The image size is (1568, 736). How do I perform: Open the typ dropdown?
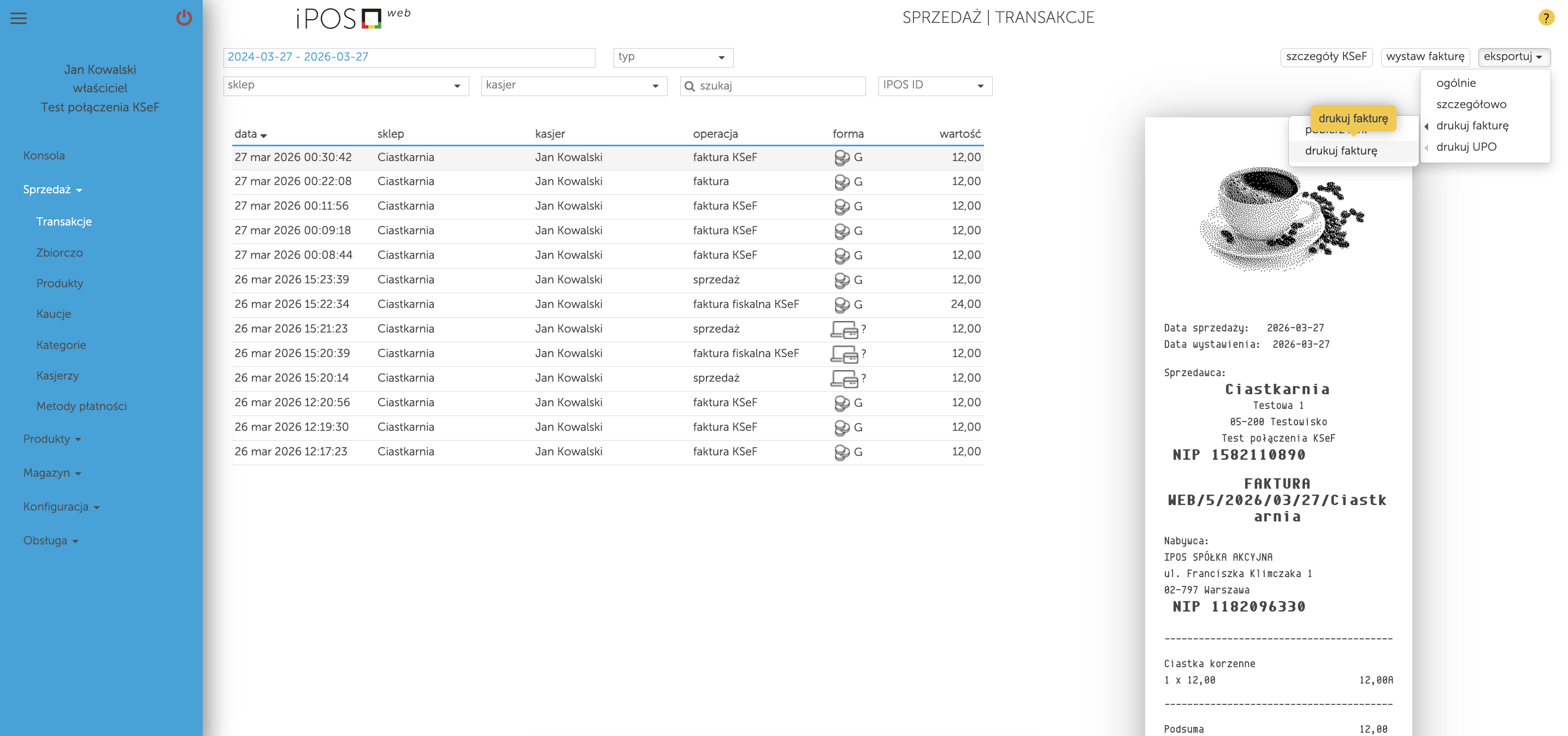[673, 57]
